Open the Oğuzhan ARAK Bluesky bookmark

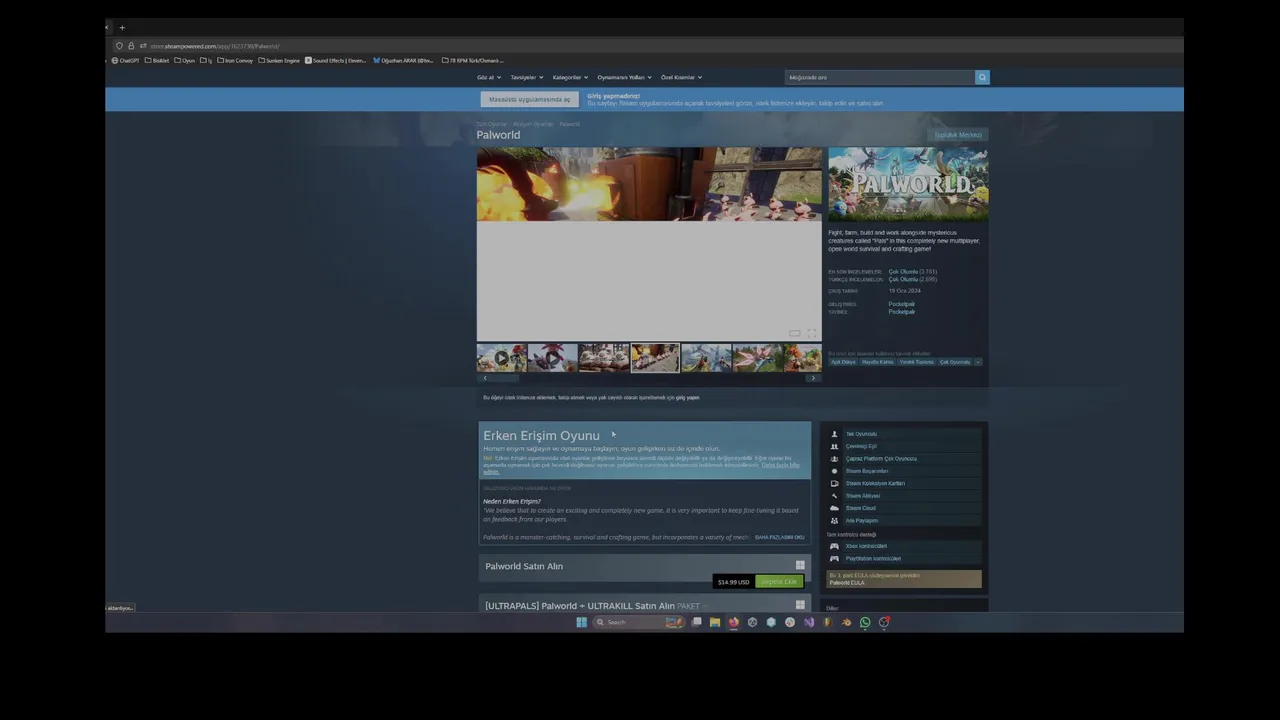click(x=404, y=61)
